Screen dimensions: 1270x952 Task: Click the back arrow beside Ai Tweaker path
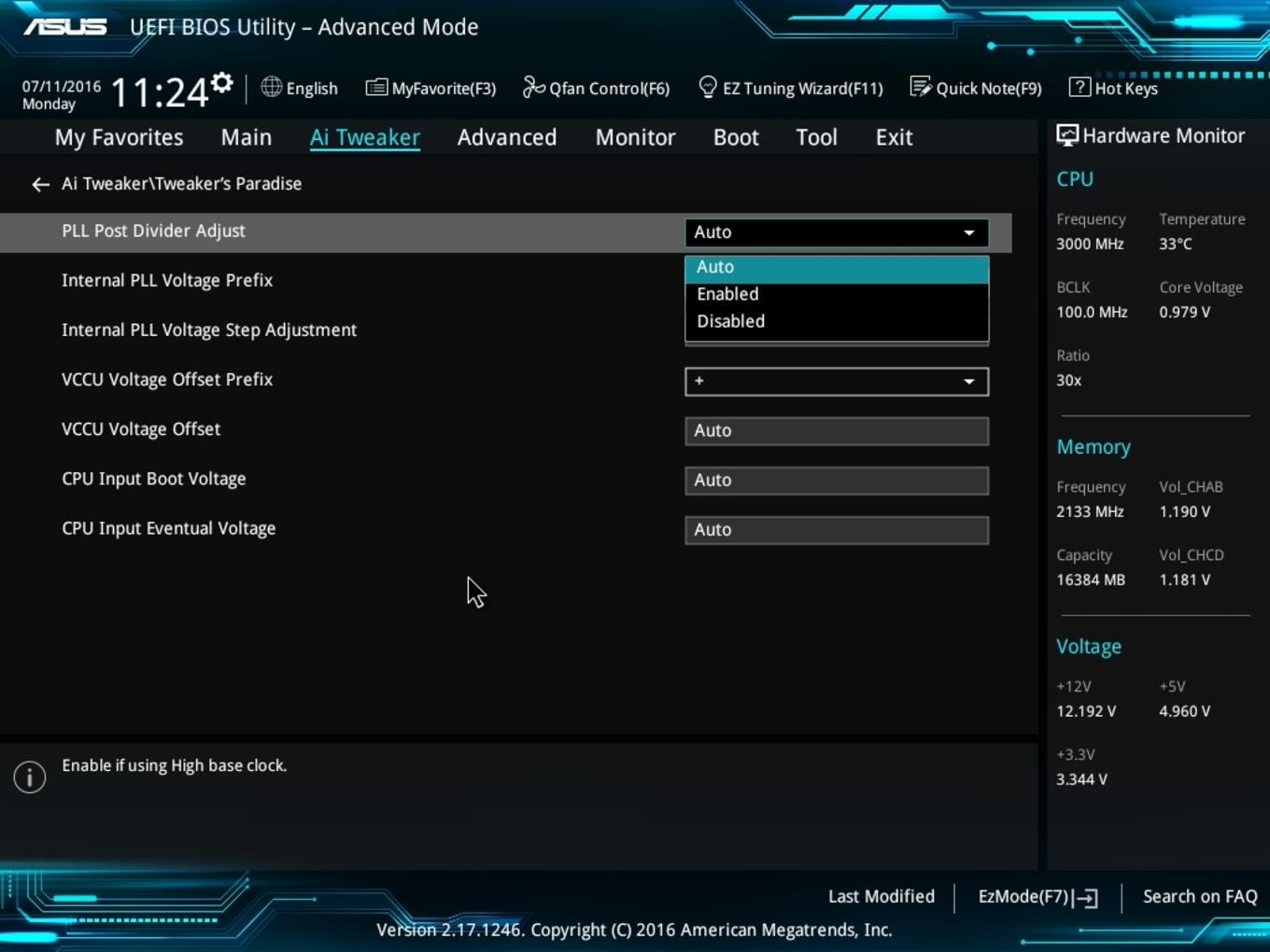pos(40,185)
